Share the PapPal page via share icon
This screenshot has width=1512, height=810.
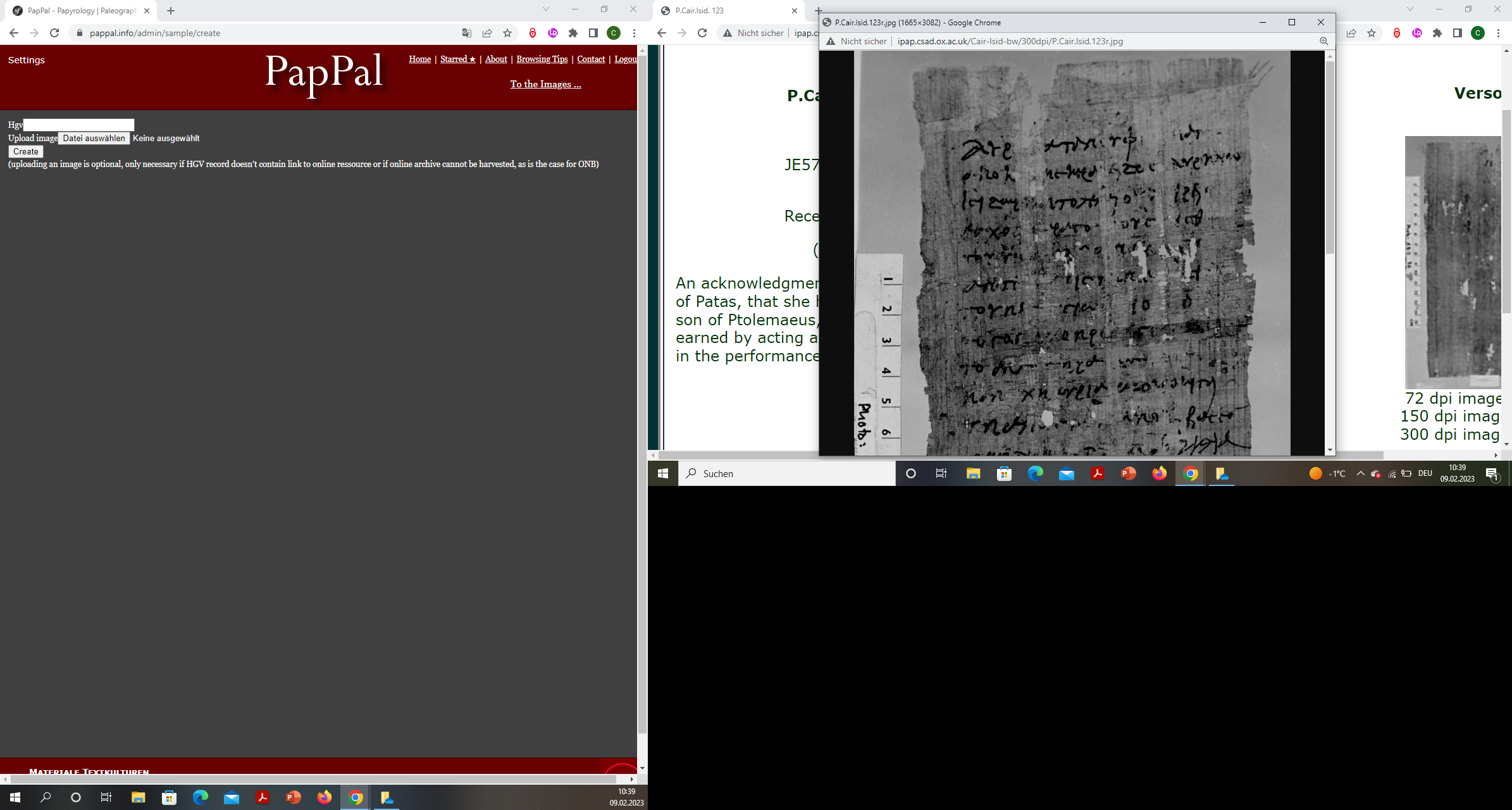487,33
